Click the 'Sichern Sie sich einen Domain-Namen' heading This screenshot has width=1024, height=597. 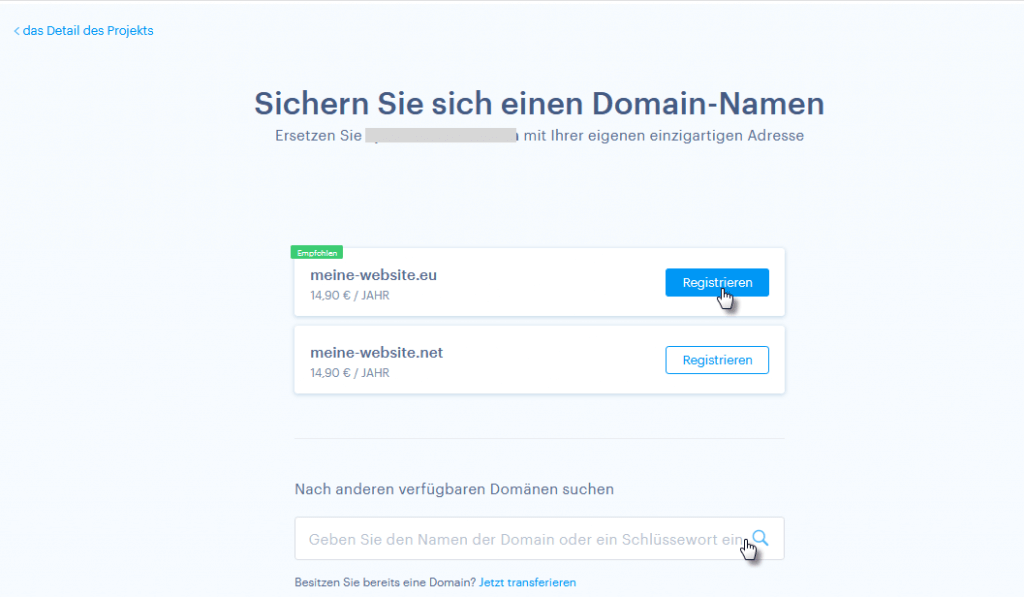(539, 103)
